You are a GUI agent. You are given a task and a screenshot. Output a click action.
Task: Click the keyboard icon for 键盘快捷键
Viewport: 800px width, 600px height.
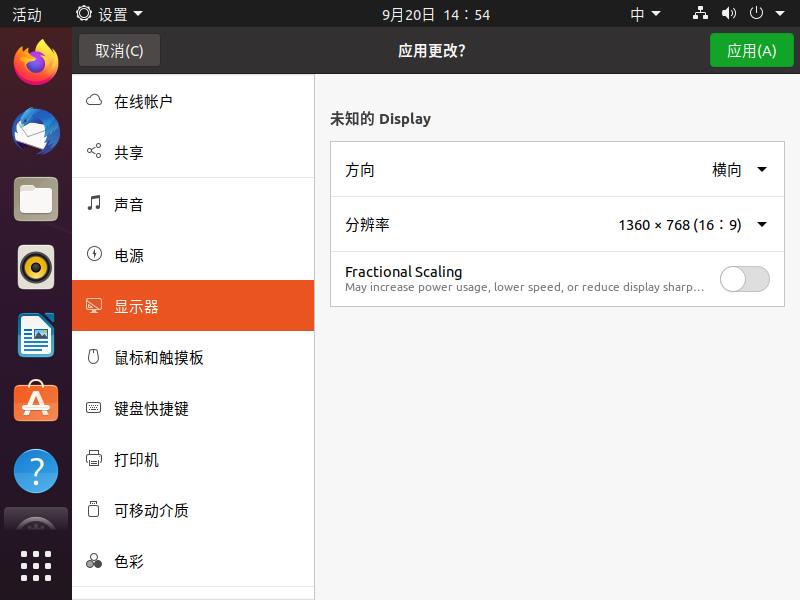94,408
